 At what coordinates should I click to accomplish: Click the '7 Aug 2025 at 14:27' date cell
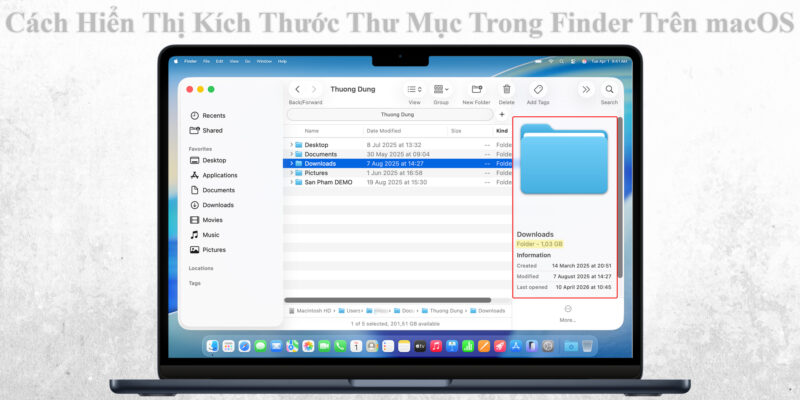click(x=395, y=164)
